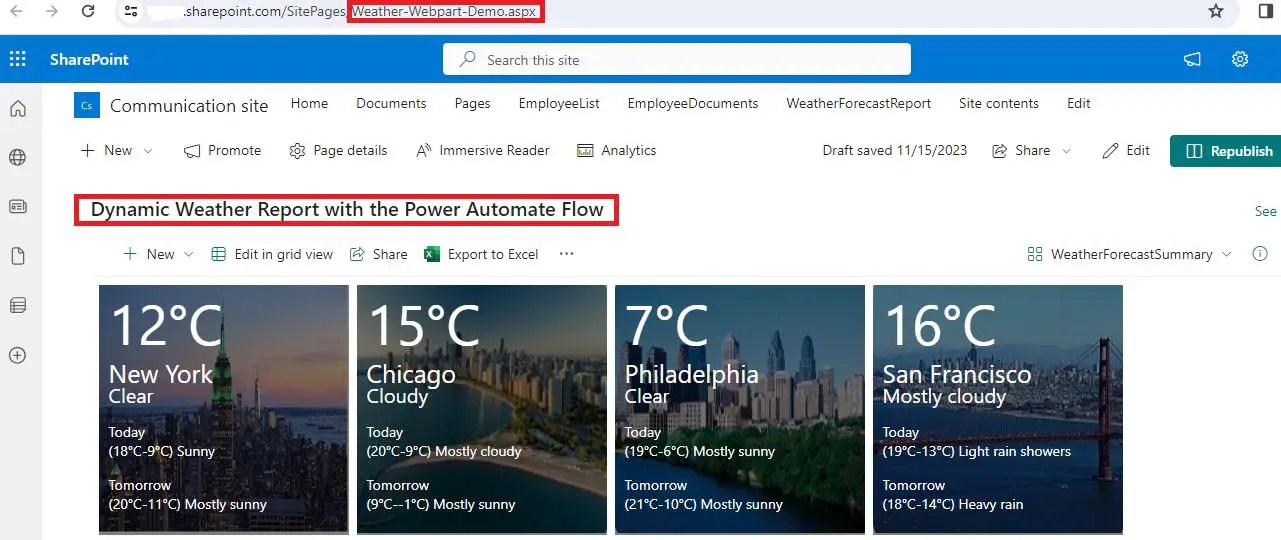Open My files page icon
Screen dimensions: 1281x540
pos(17,256)
